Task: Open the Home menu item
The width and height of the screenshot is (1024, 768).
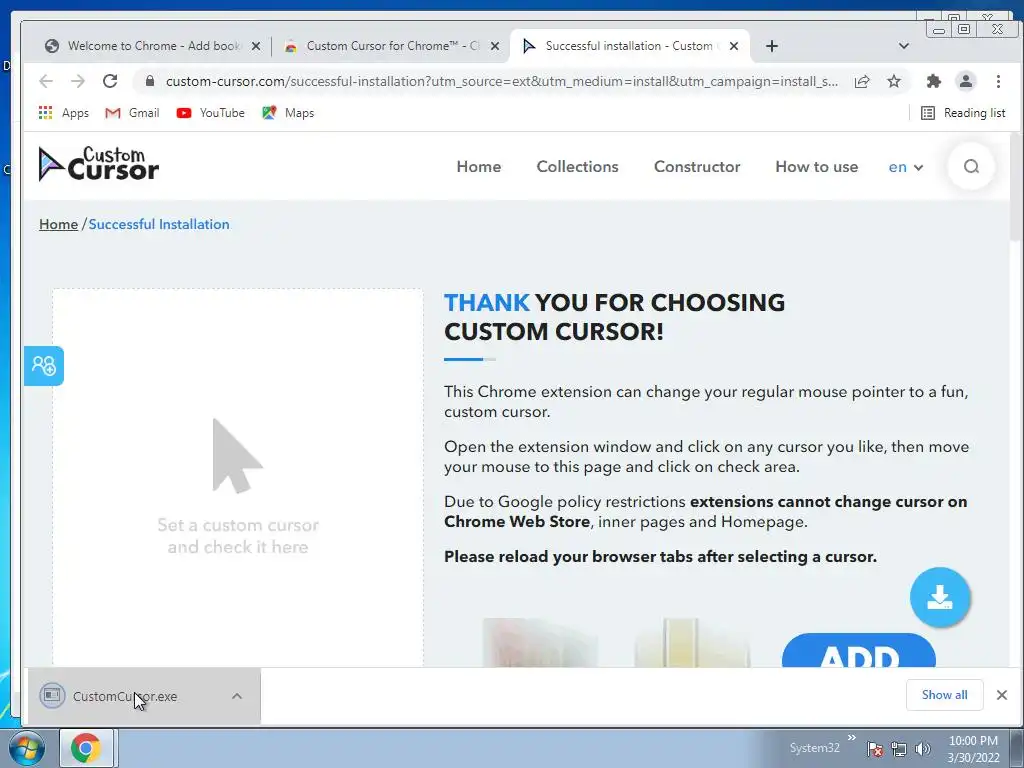Action: click(x=479, y=167)
